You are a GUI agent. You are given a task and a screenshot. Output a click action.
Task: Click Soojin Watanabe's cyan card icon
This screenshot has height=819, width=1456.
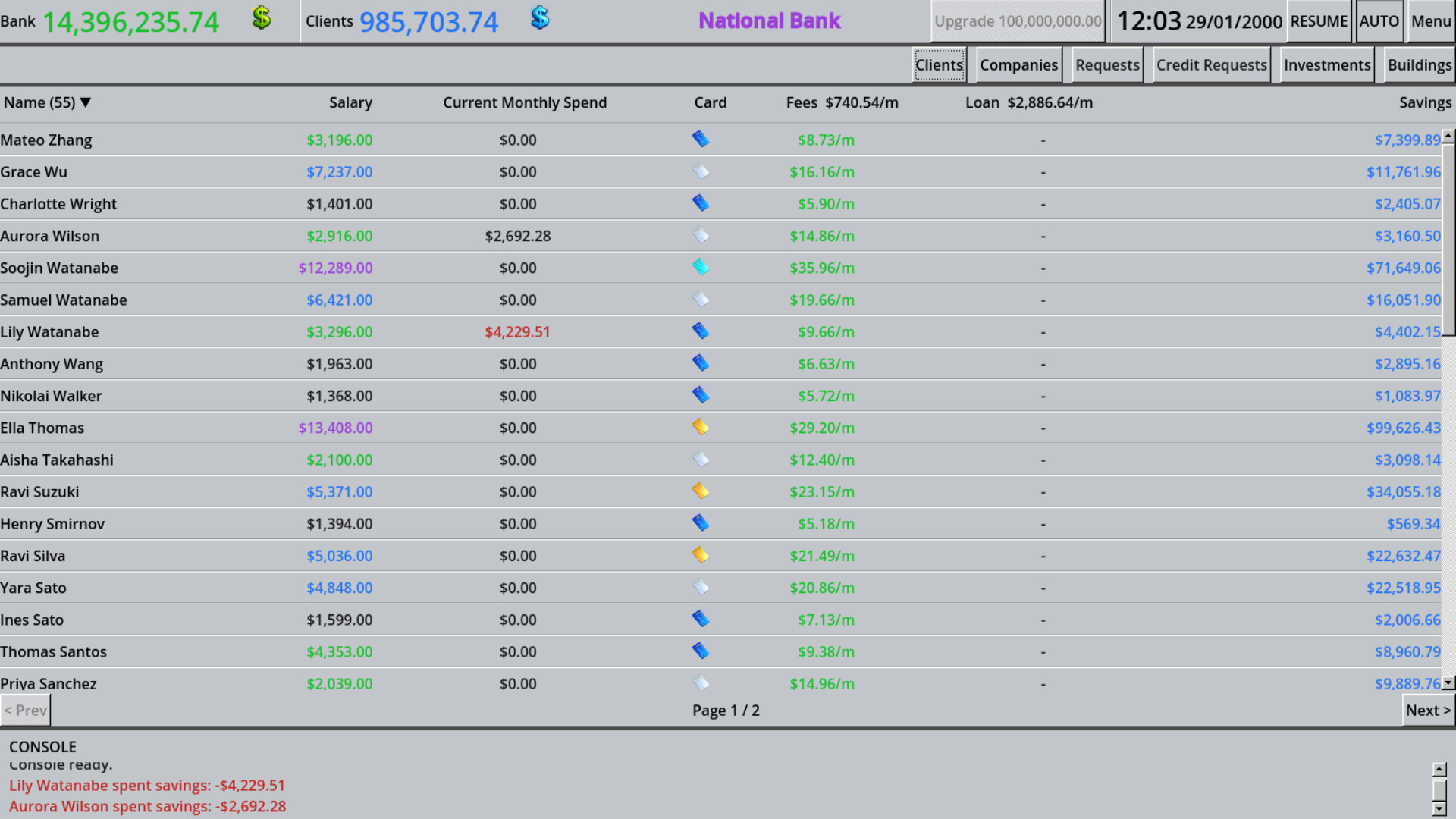[x=701, y=267]
